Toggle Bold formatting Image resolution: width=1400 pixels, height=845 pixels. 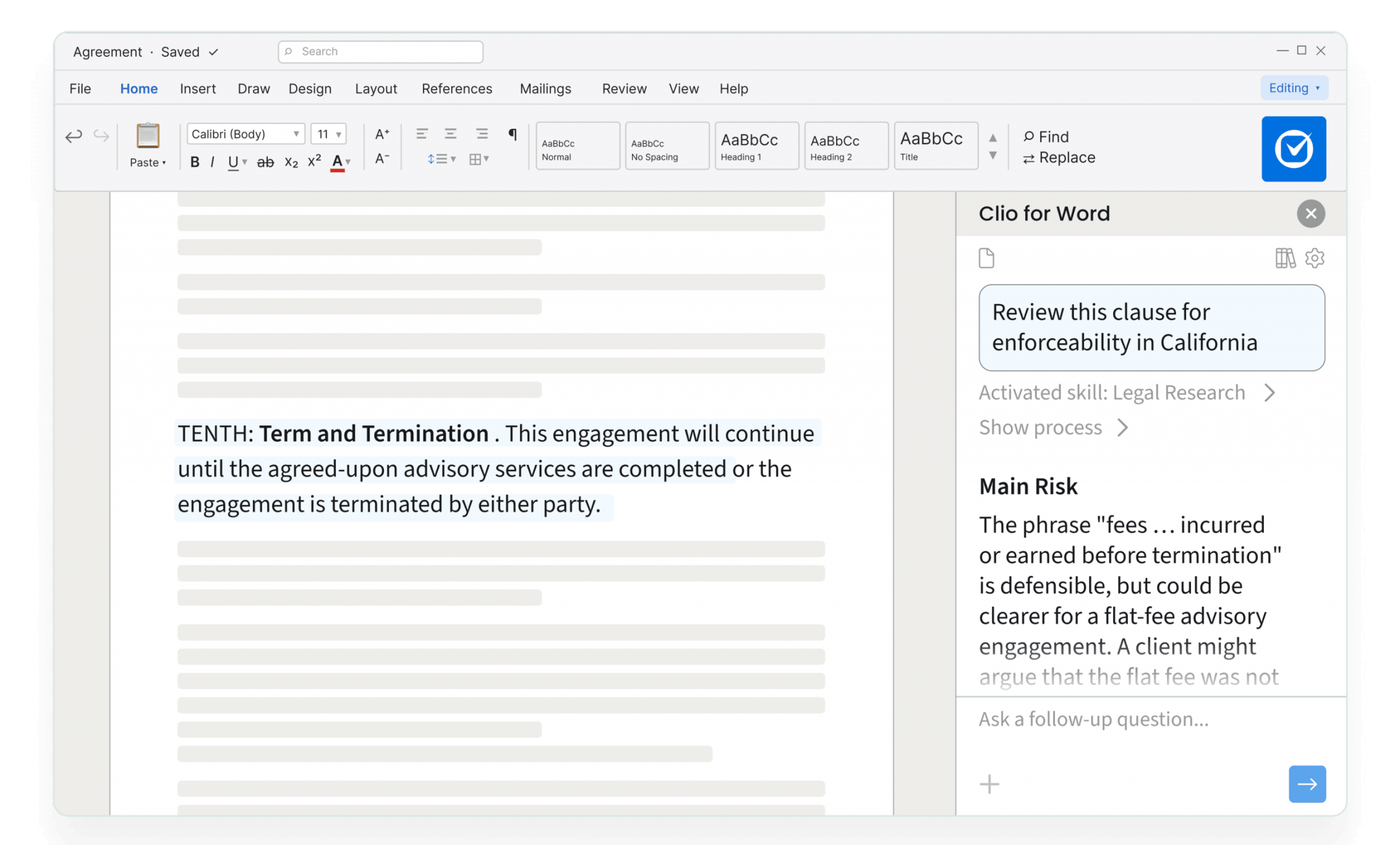tap(194, 162)
